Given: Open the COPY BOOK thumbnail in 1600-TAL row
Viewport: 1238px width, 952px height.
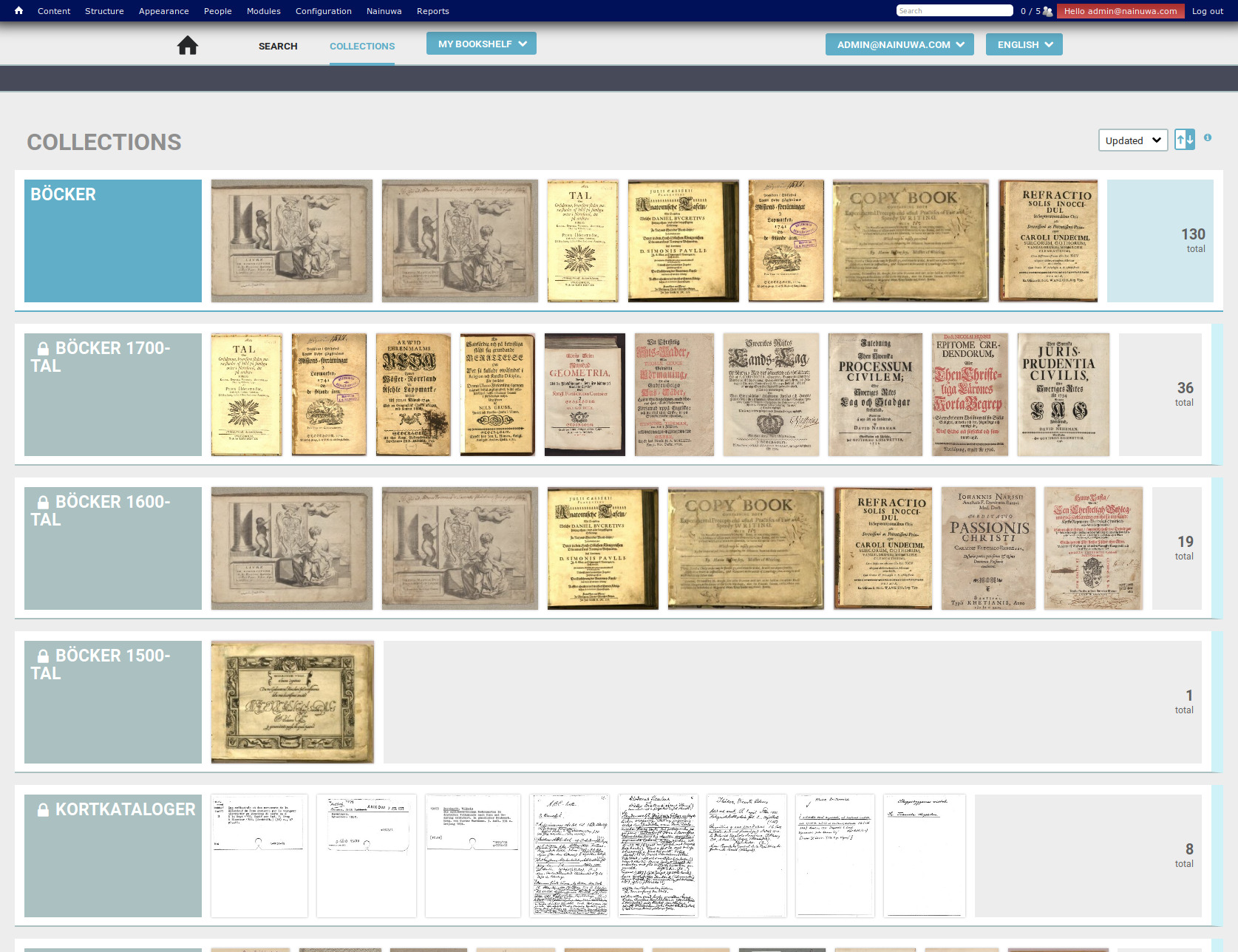Looking at the screenshot, I should (746, 548).
